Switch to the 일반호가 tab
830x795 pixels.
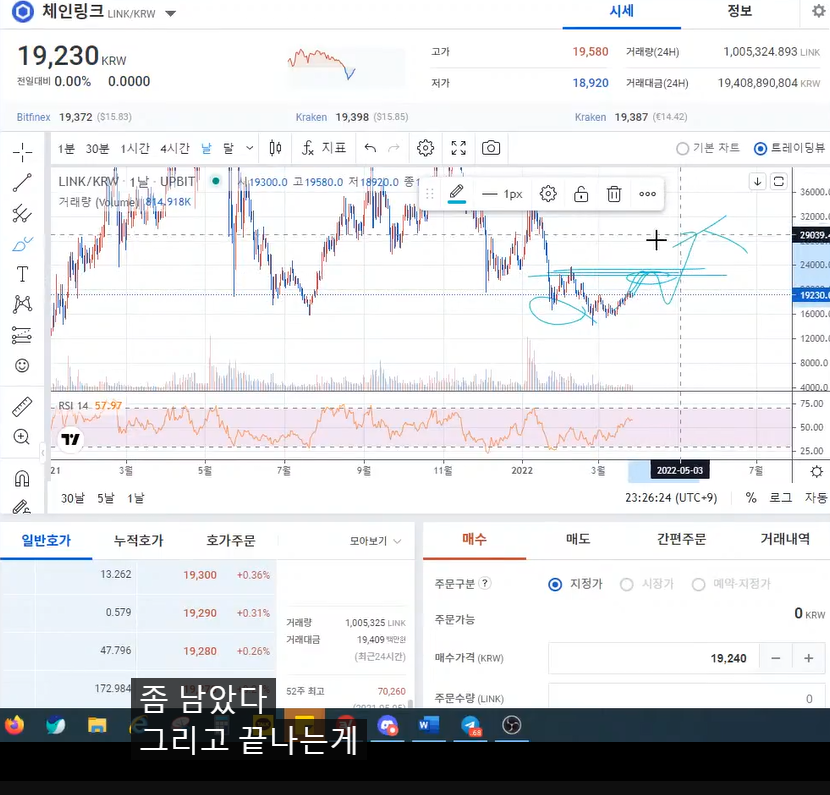(x=46, y=540)
